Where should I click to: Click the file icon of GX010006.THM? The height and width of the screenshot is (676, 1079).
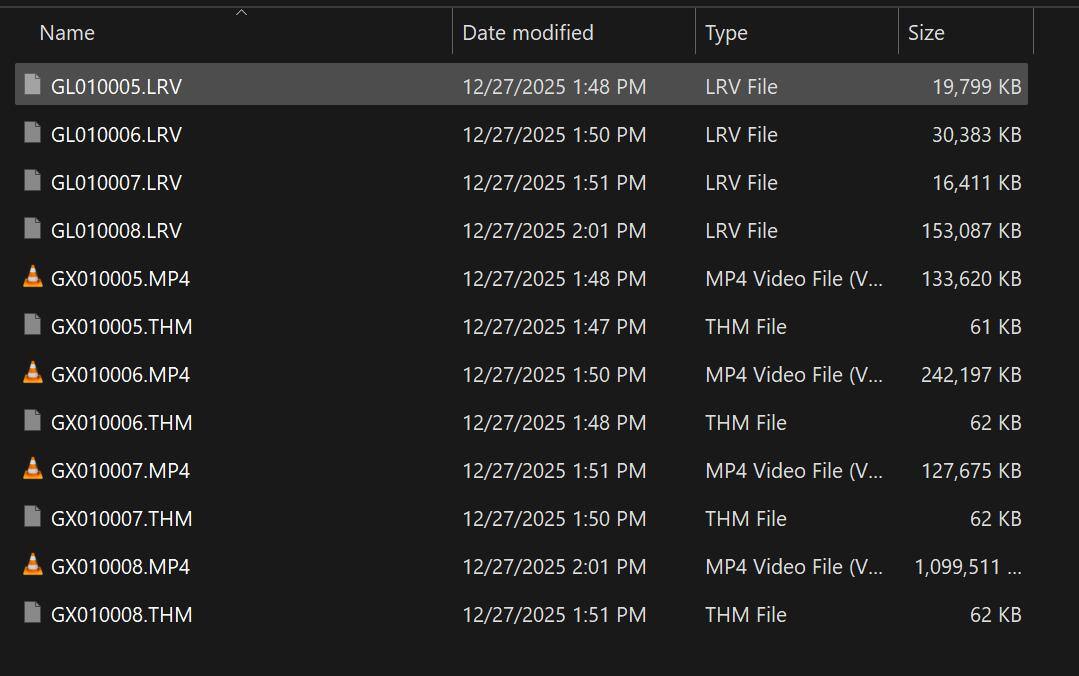coord(33,422)
